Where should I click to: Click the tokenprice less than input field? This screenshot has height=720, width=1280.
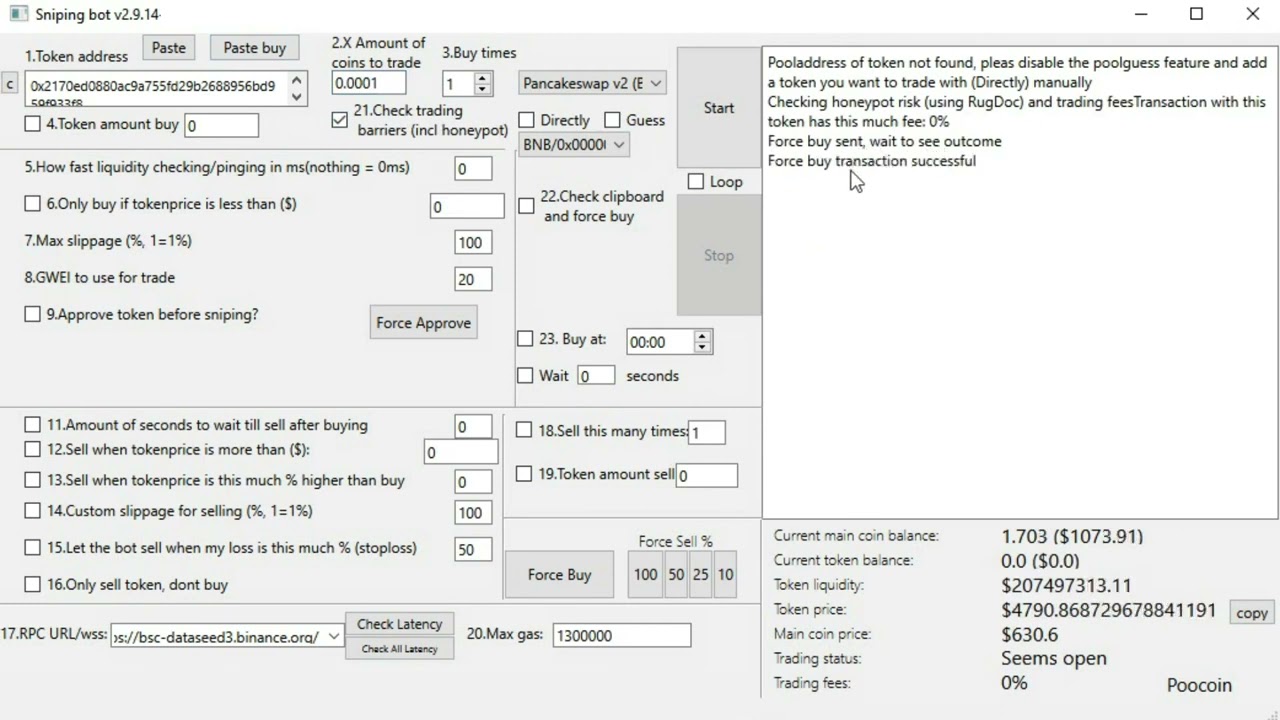467,207
